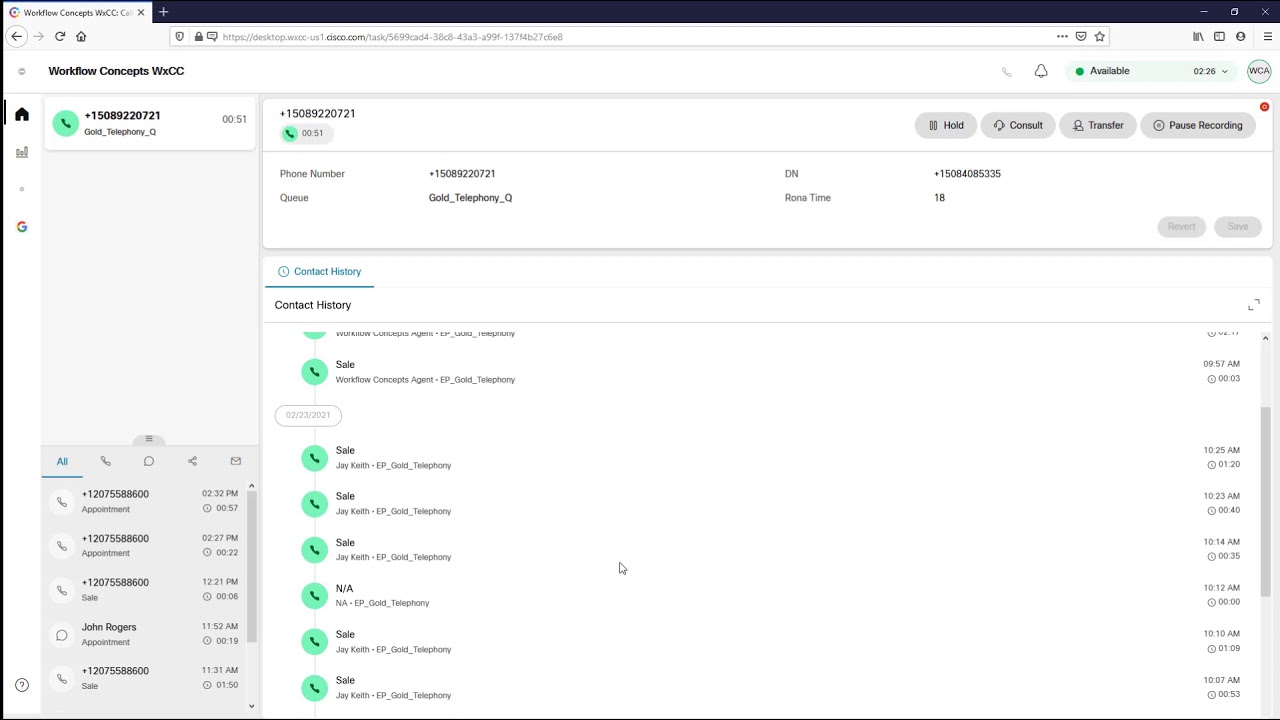Screen dimensions: 1280x720
Task: Click the 10:10 AM Sale call icon
Action: 314,642
